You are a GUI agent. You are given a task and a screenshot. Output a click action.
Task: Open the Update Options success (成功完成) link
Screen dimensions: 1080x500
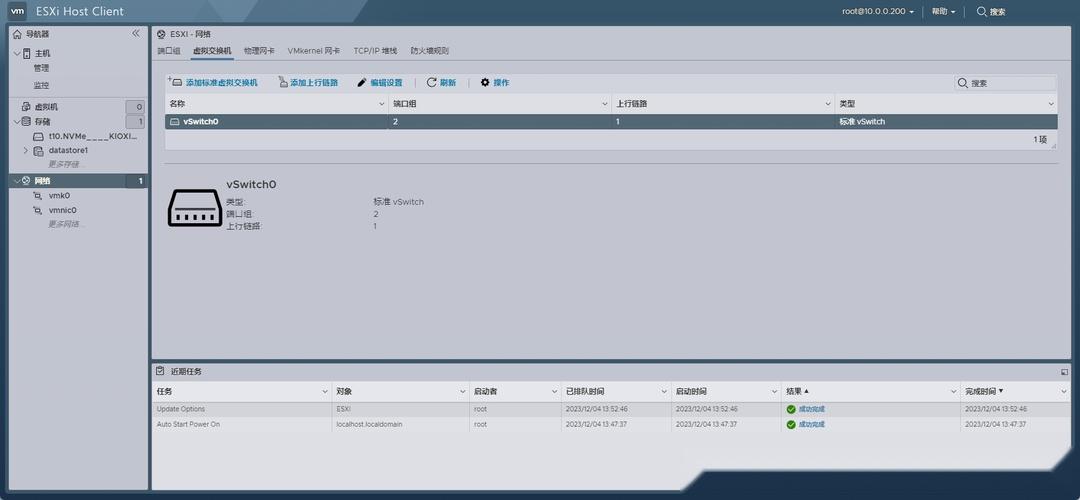click(x=811, y=409)
